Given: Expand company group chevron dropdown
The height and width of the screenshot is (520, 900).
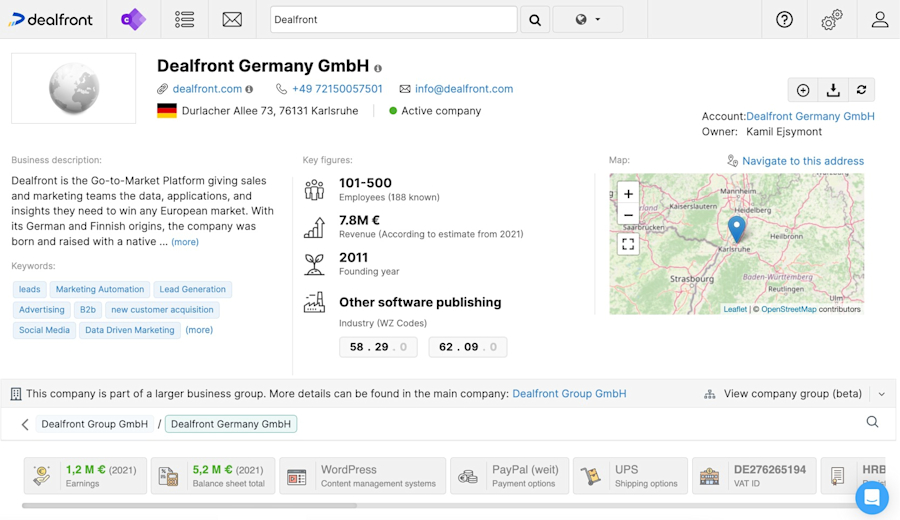Looking at the screenshot, I should (x=882, y=394).
